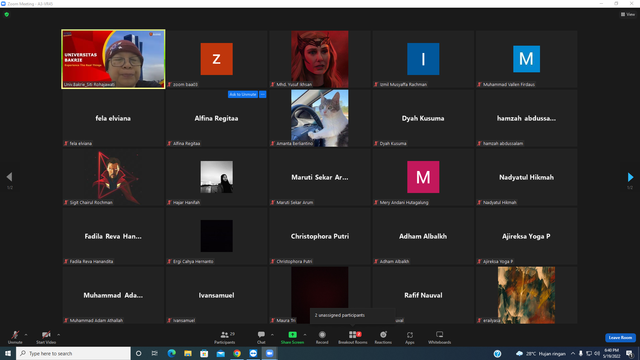Click the Leave Room button
640x360 pixels.
point(620,338)
